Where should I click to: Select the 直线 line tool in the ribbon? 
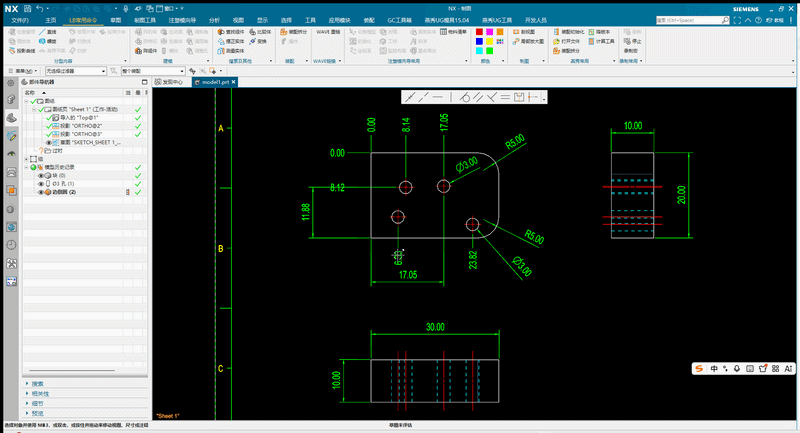point(47,32)
